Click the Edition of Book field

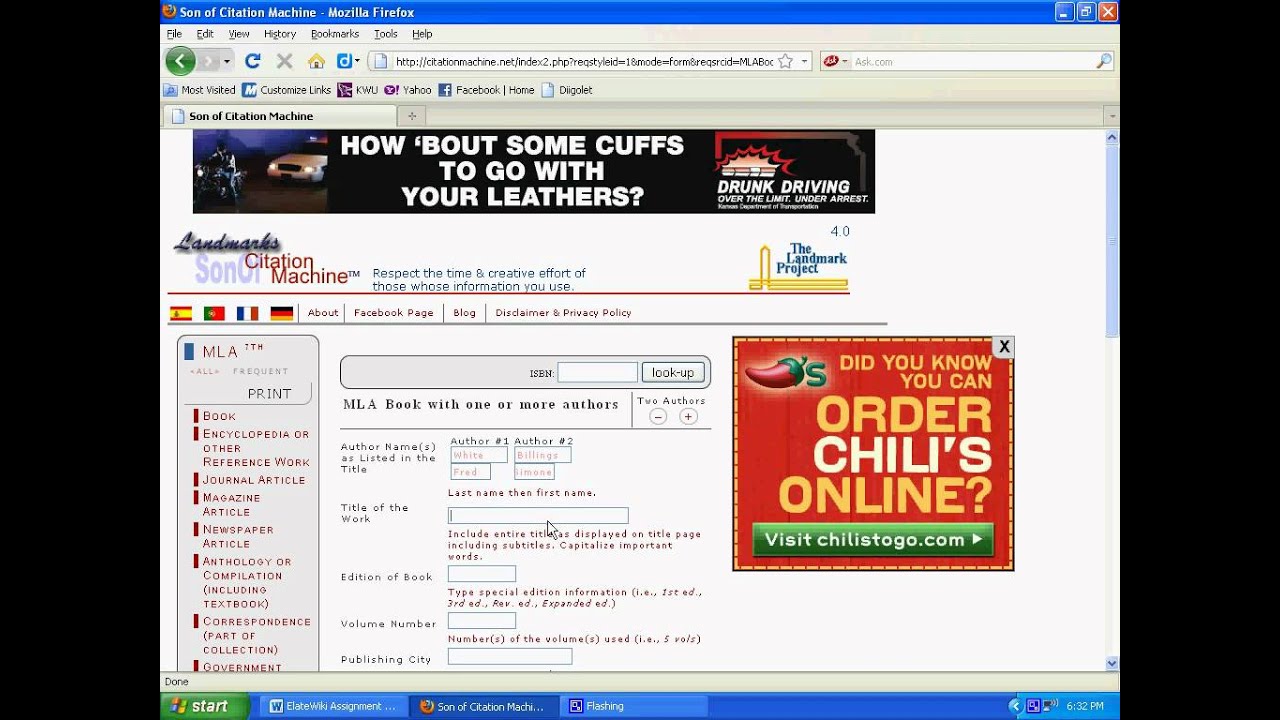pos(482,574)
